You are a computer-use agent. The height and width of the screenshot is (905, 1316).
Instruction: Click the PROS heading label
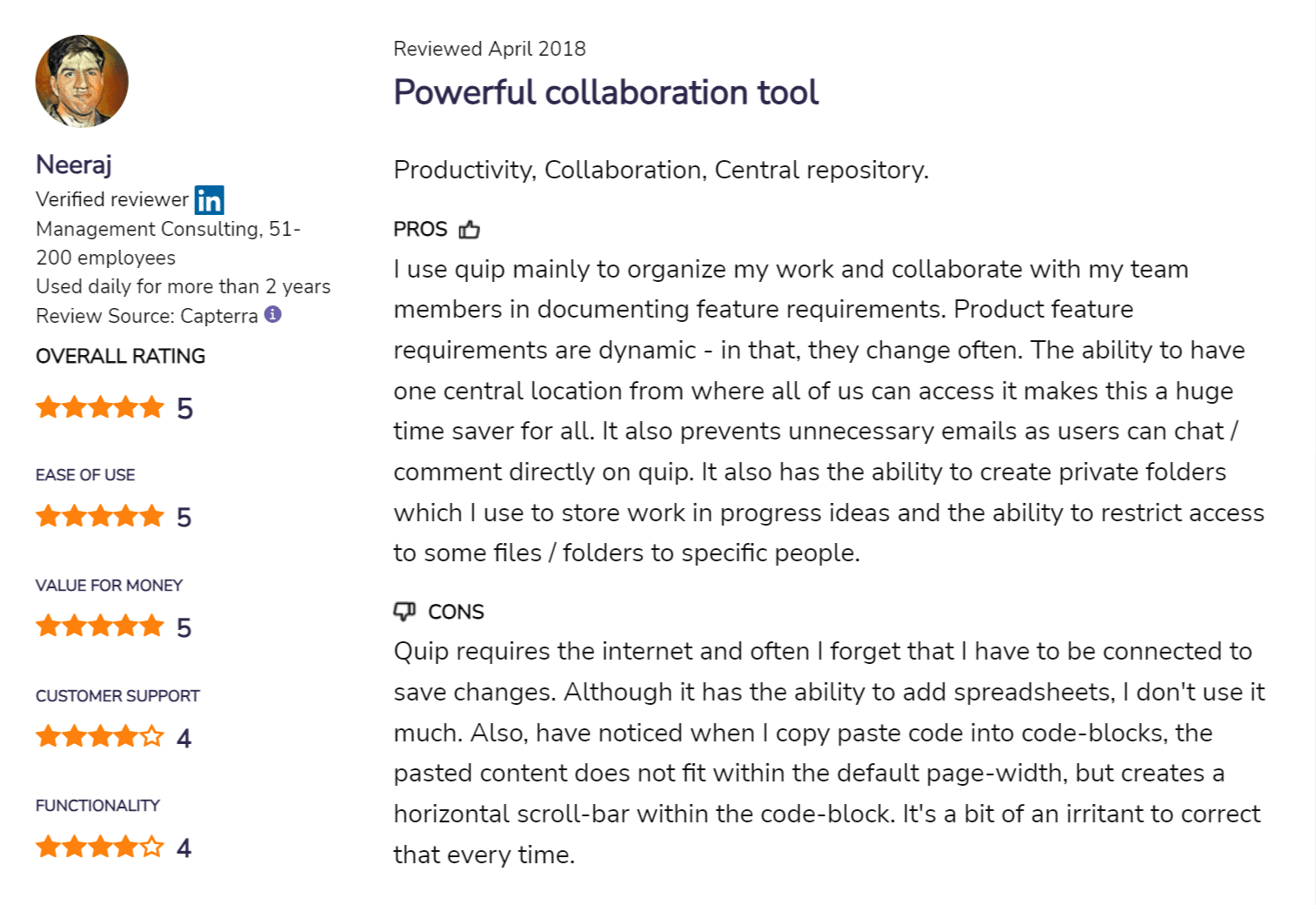tap(420, 230)
